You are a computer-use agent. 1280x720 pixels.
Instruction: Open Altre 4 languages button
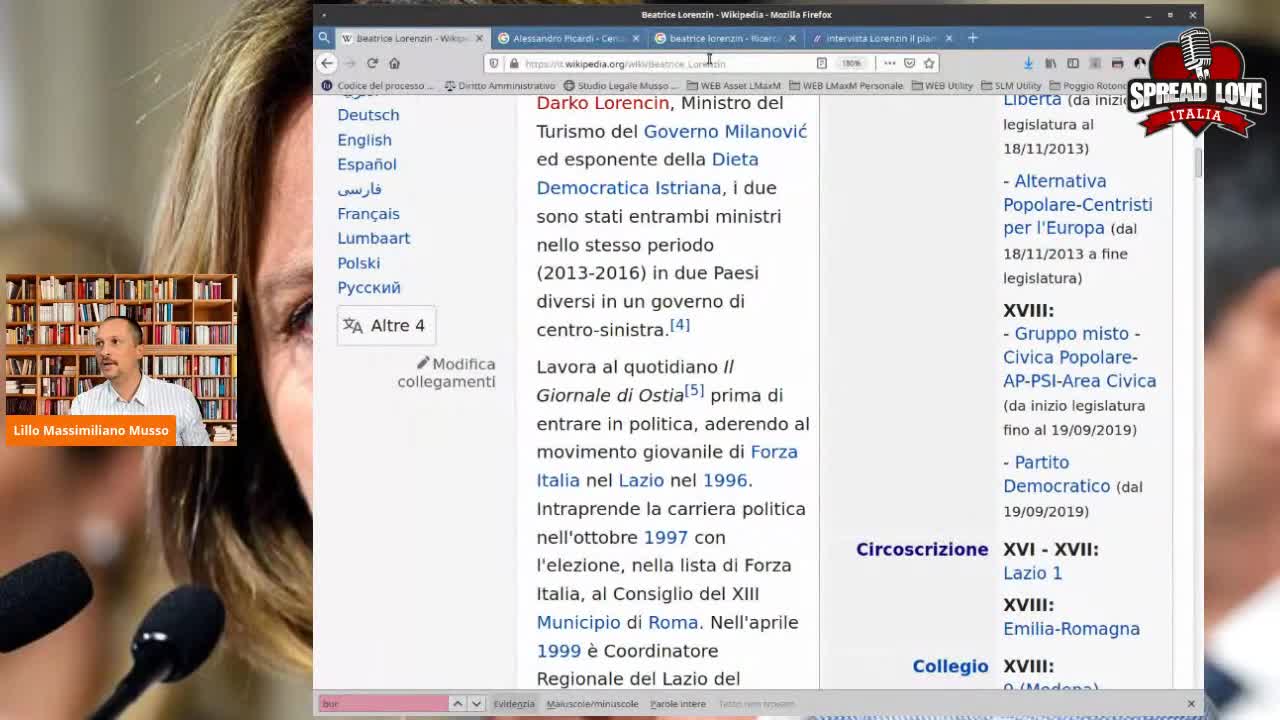pyautogui.click(x=386, y=326)
